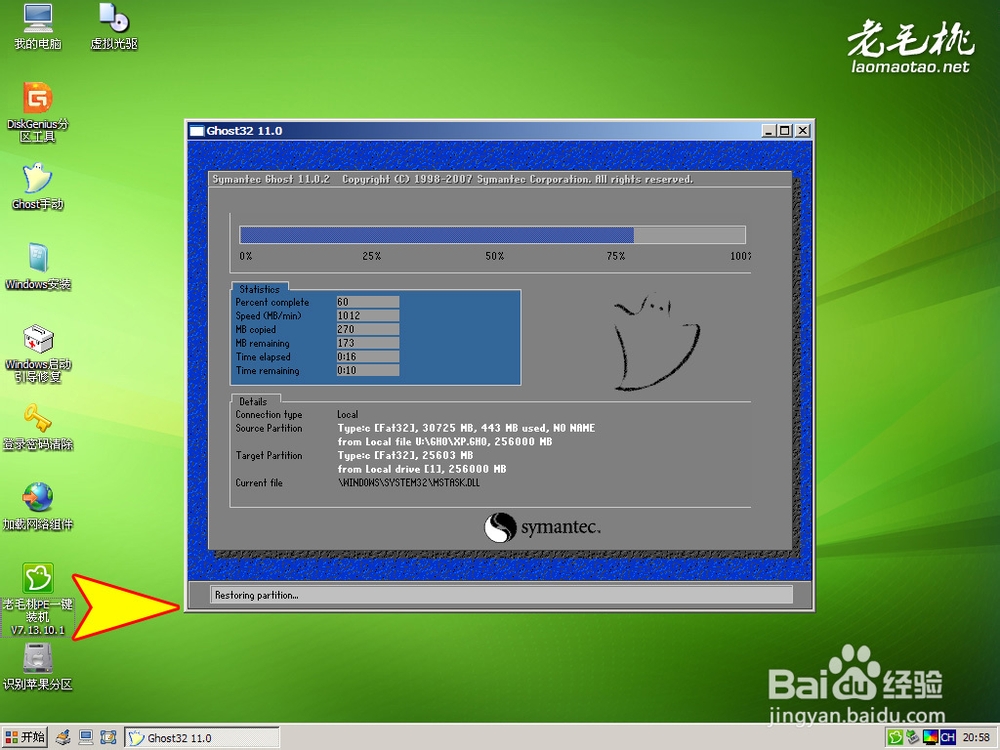Screen dimensions: 1000x750
Task: Click the Ghost32 window title icon
Action: 197,131
